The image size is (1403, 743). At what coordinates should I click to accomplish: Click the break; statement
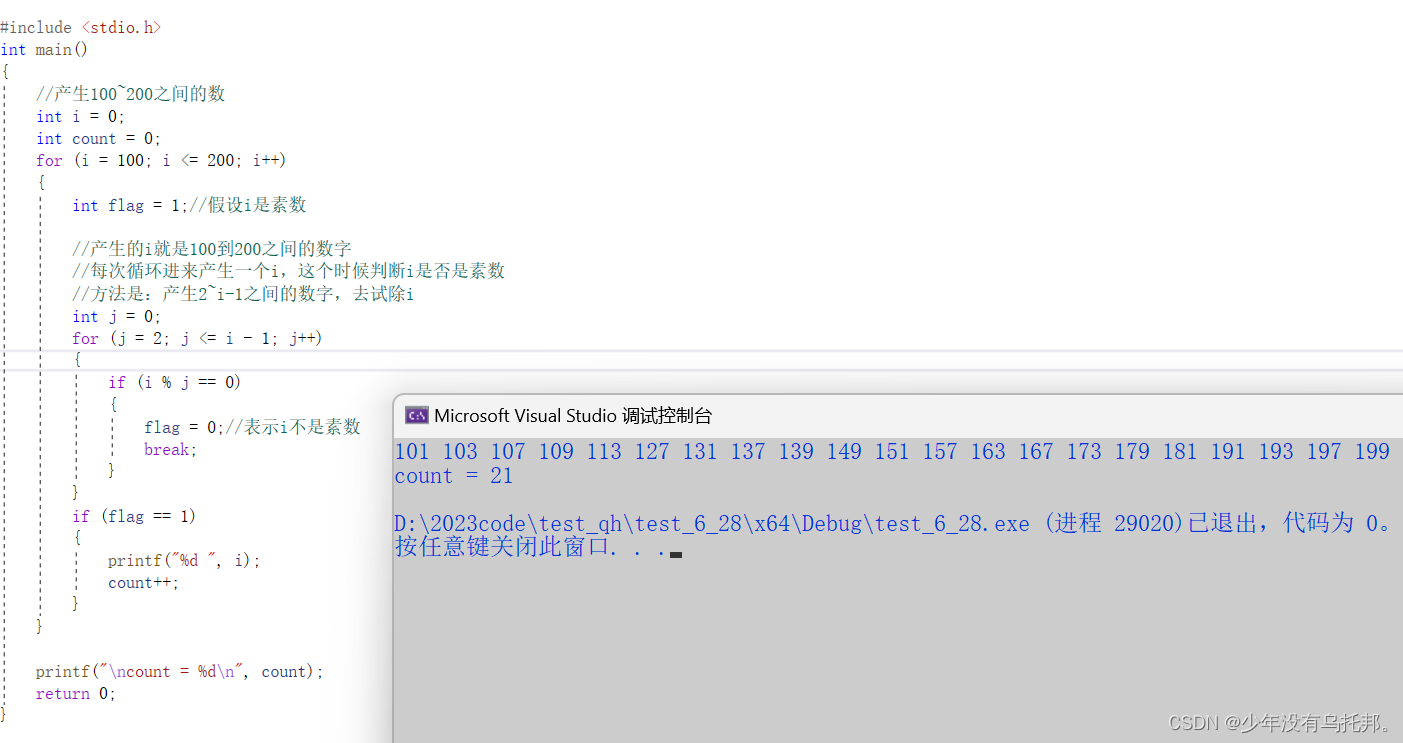tap(171, 450)
